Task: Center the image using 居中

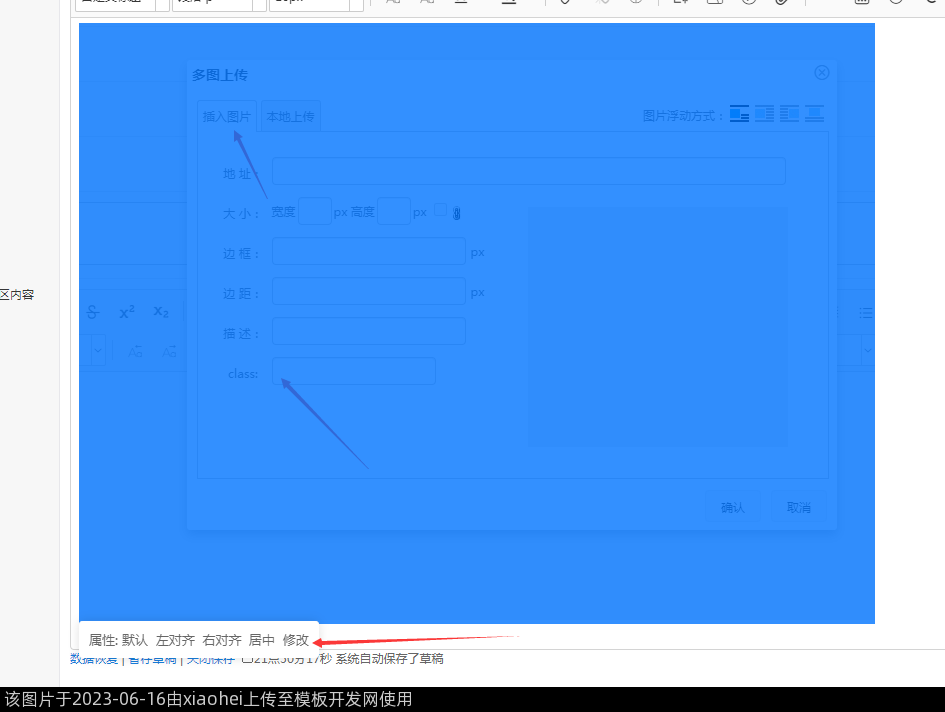Action: click(x=261, y=640)
